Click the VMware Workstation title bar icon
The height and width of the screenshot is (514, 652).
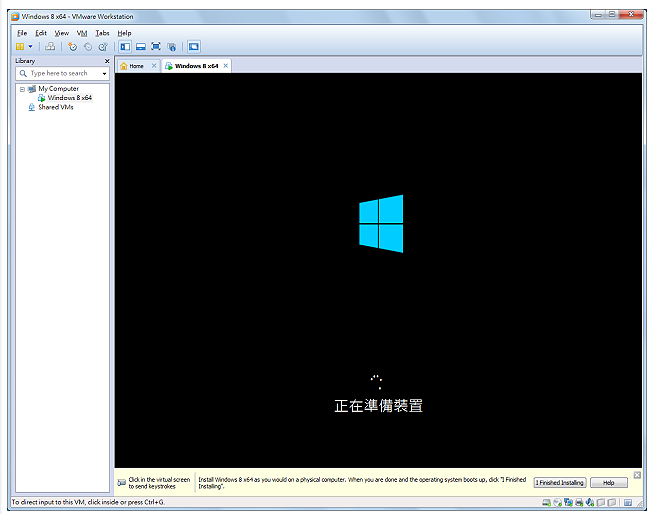[x=15, y=17]
